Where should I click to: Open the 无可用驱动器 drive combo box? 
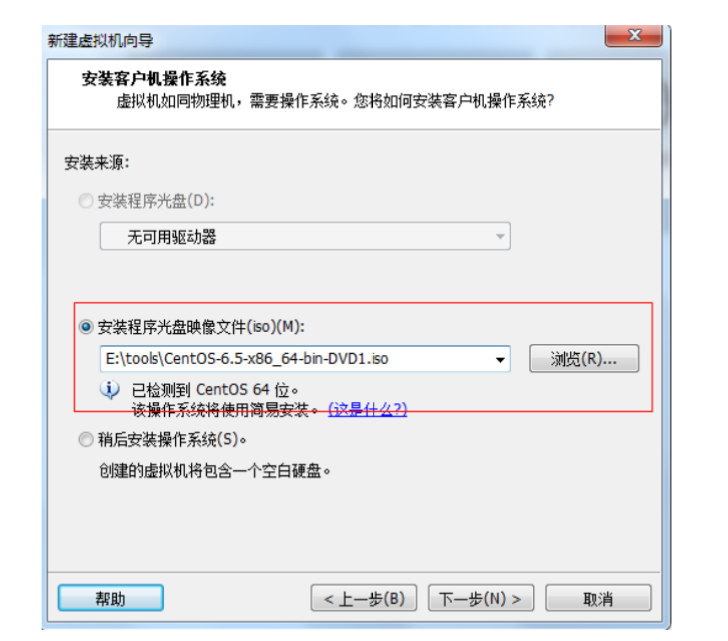[x=305, y=236]
